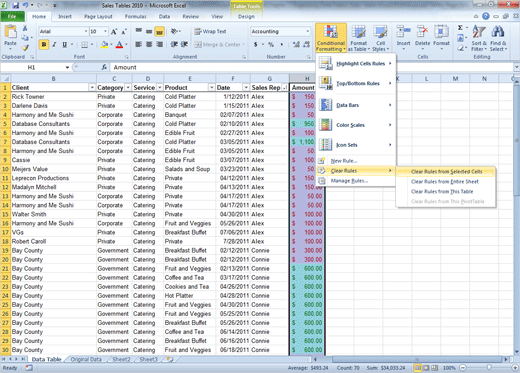Open the Date column filter dropdown
The image size is (520, 373).
[246, 87]
